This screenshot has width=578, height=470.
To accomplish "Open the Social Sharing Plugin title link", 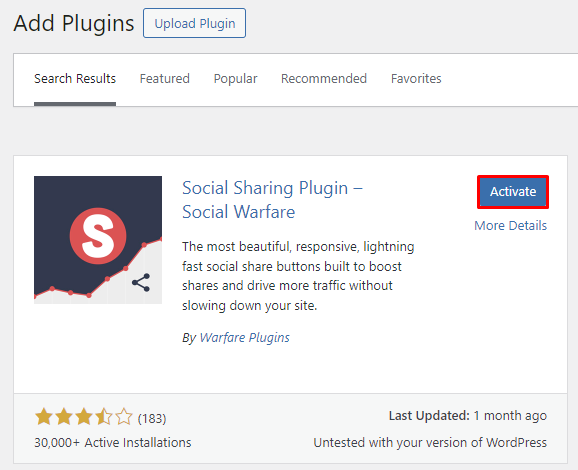I will coord(272,200).
